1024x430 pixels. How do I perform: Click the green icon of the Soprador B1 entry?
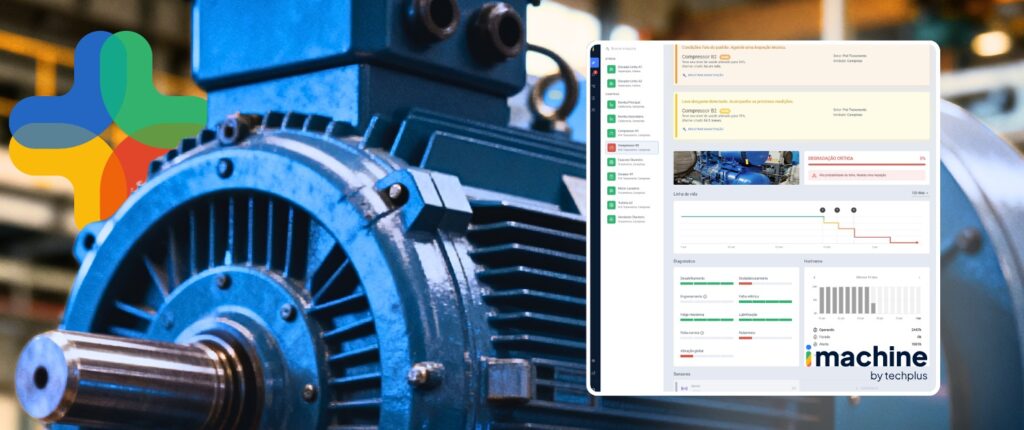[611, 176]
